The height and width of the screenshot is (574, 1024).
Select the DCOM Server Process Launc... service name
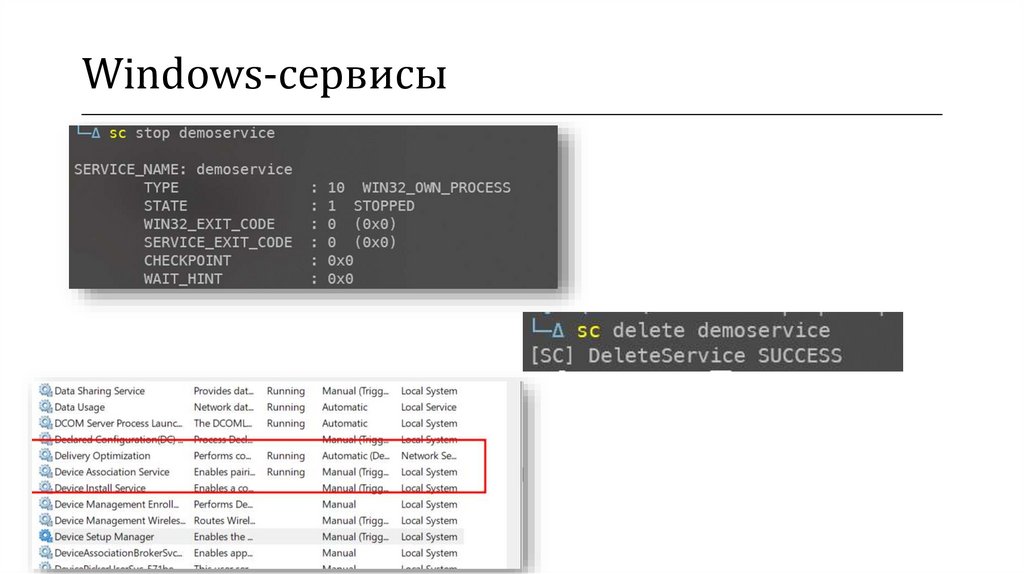(118, 423)
